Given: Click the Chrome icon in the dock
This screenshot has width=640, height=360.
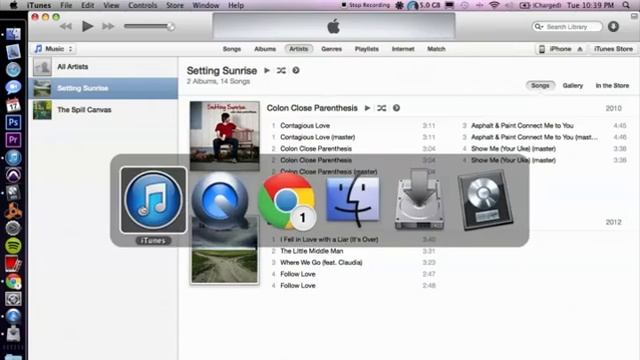Looking at the screenshot, I should tap(13, 282).
